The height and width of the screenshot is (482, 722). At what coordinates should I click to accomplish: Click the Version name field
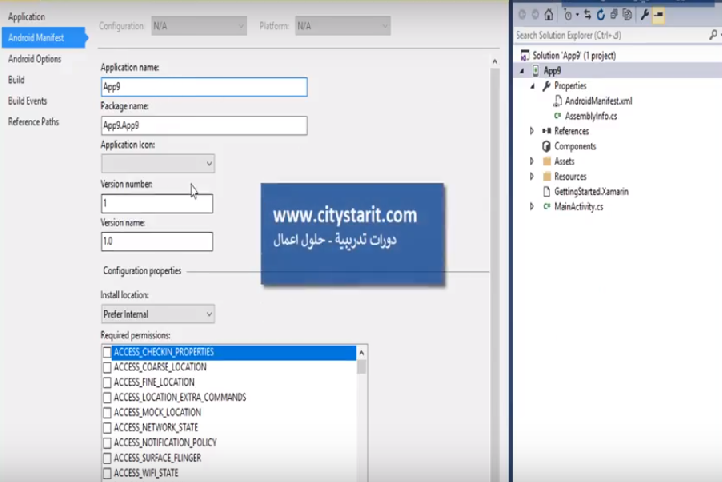(157, 241)
